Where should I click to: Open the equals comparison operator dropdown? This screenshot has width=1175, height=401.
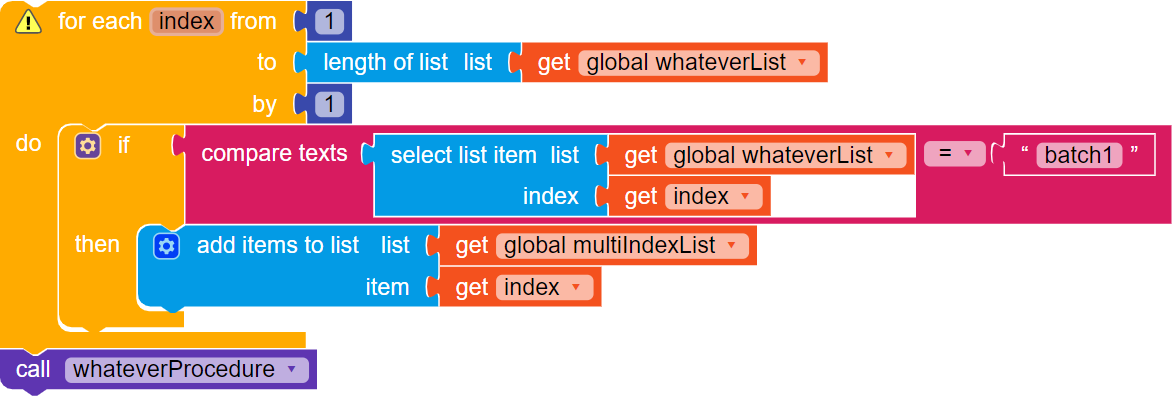(967, 154)
